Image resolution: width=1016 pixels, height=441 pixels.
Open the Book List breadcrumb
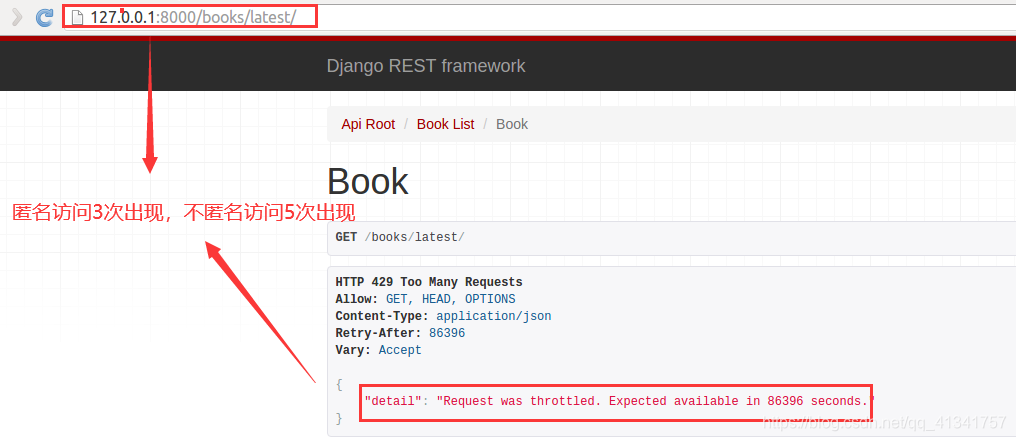pyautogui.click(x=445, y=124)
